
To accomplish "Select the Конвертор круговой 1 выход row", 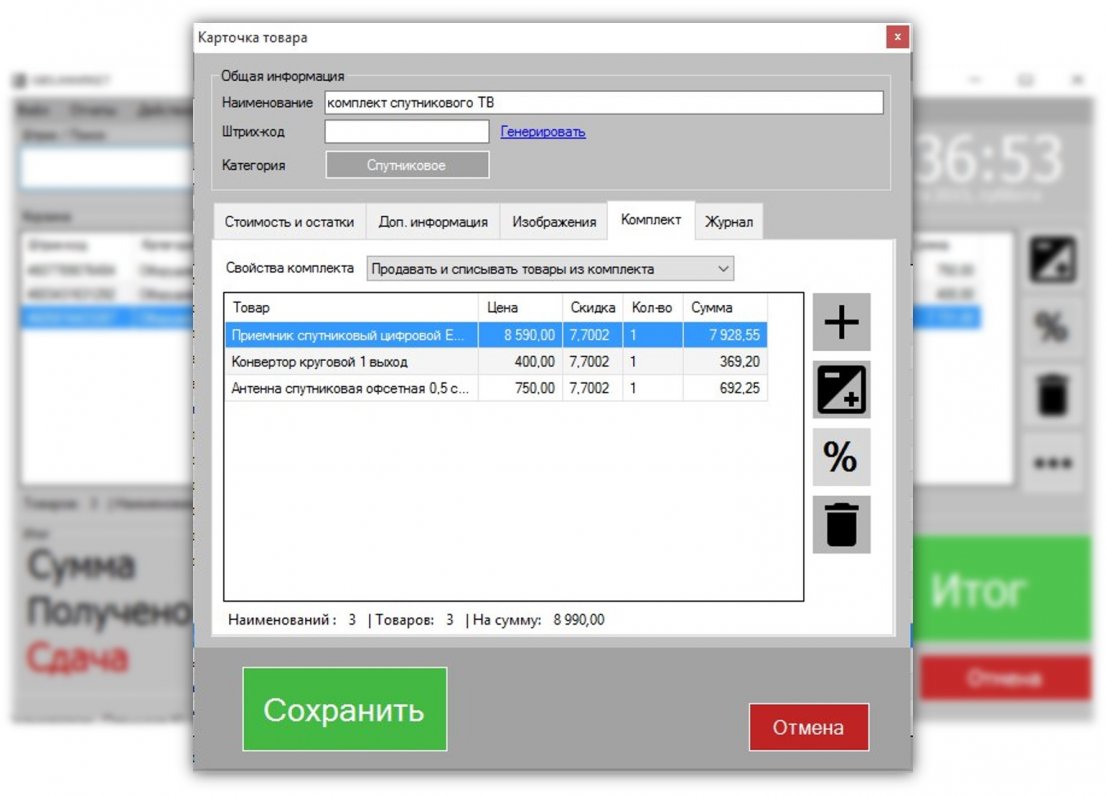I will [350, 362].
